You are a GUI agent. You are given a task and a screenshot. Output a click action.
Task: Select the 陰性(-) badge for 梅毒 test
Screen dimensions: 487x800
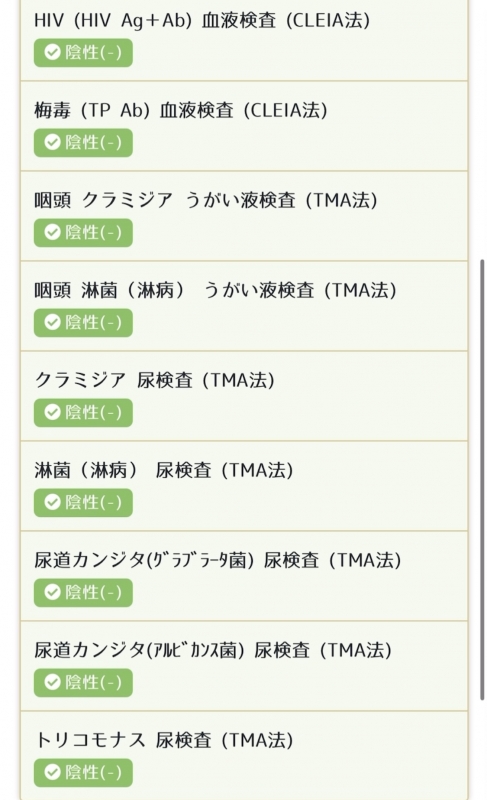[x=83, y=142]
